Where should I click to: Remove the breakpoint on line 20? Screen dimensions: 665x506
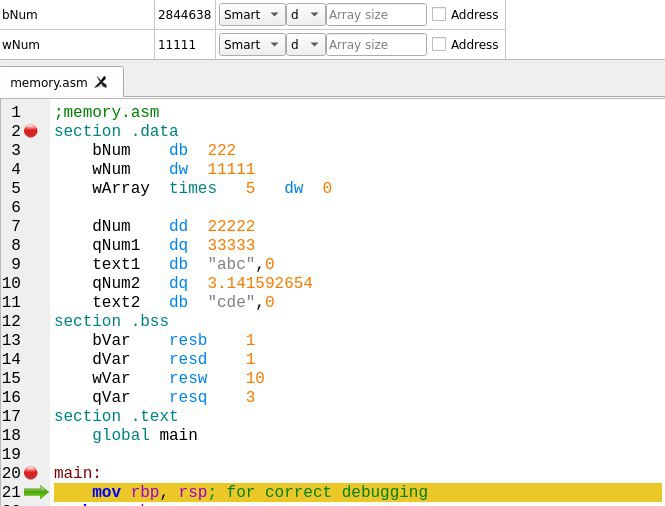31,472
